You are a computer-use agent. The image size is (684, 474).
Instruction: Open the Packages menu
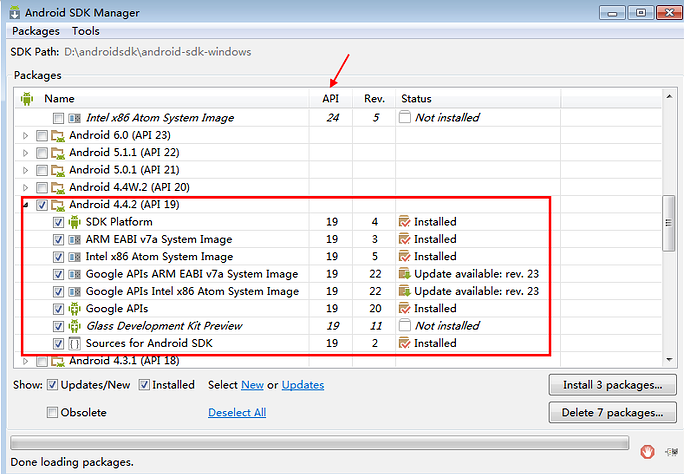(x=36, y=31)
